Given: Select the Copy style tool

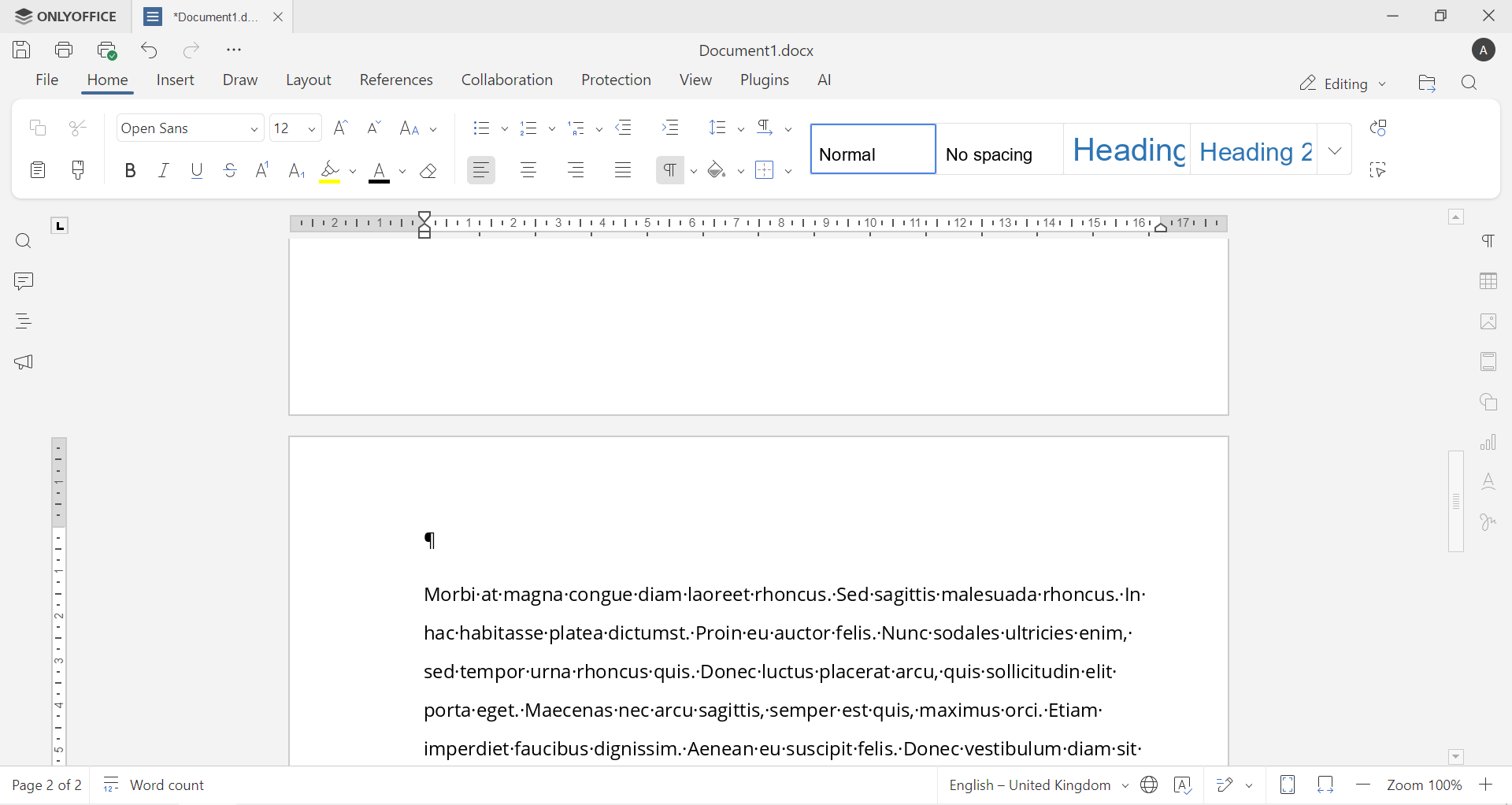Looking at the screenshot, I should coord(78,169).
